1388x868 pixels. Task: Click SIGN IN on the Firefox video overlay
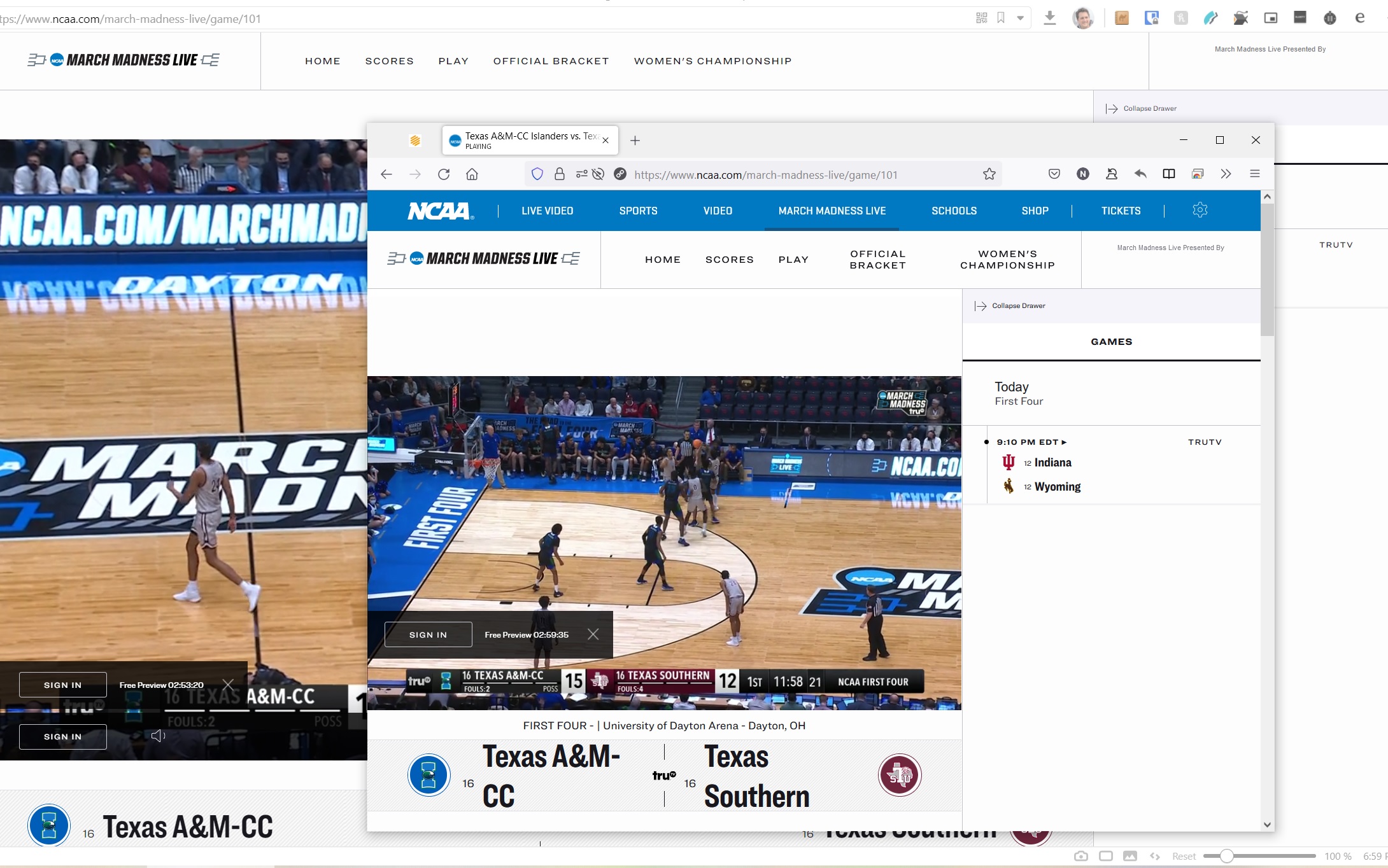click(428, 634)
